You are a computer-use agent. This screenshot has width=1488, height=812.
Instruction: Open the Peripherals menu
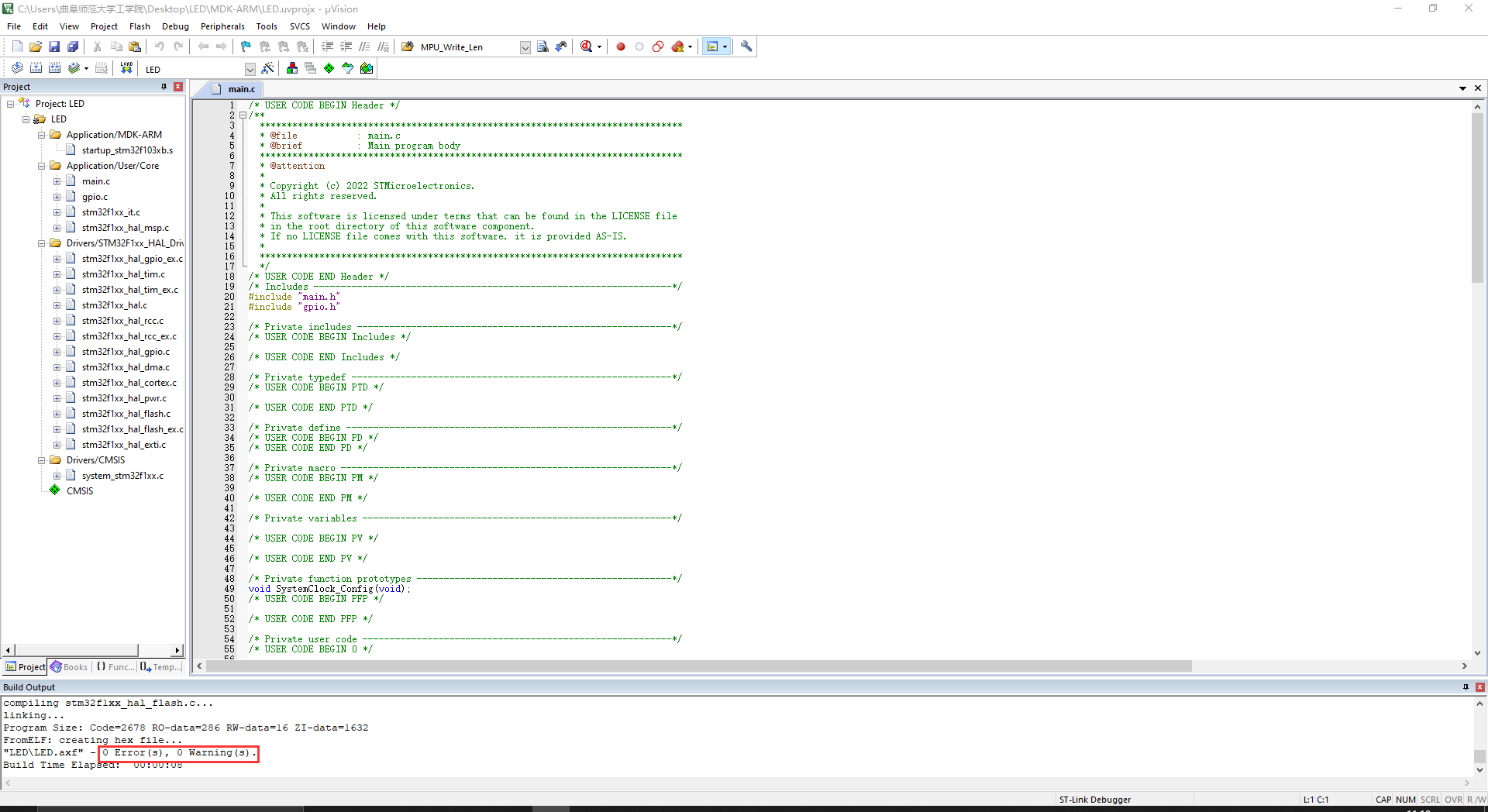coord(222,26)
